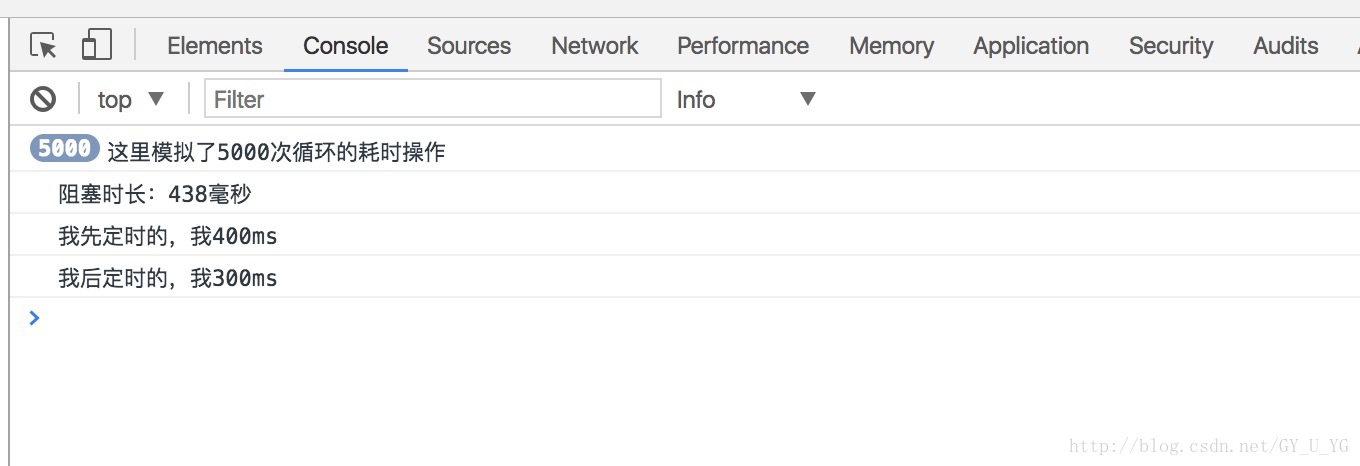Clear console with the ban icon
Image resolution: width=1360 pixels, height=466 pixels.
coord(43,99)
